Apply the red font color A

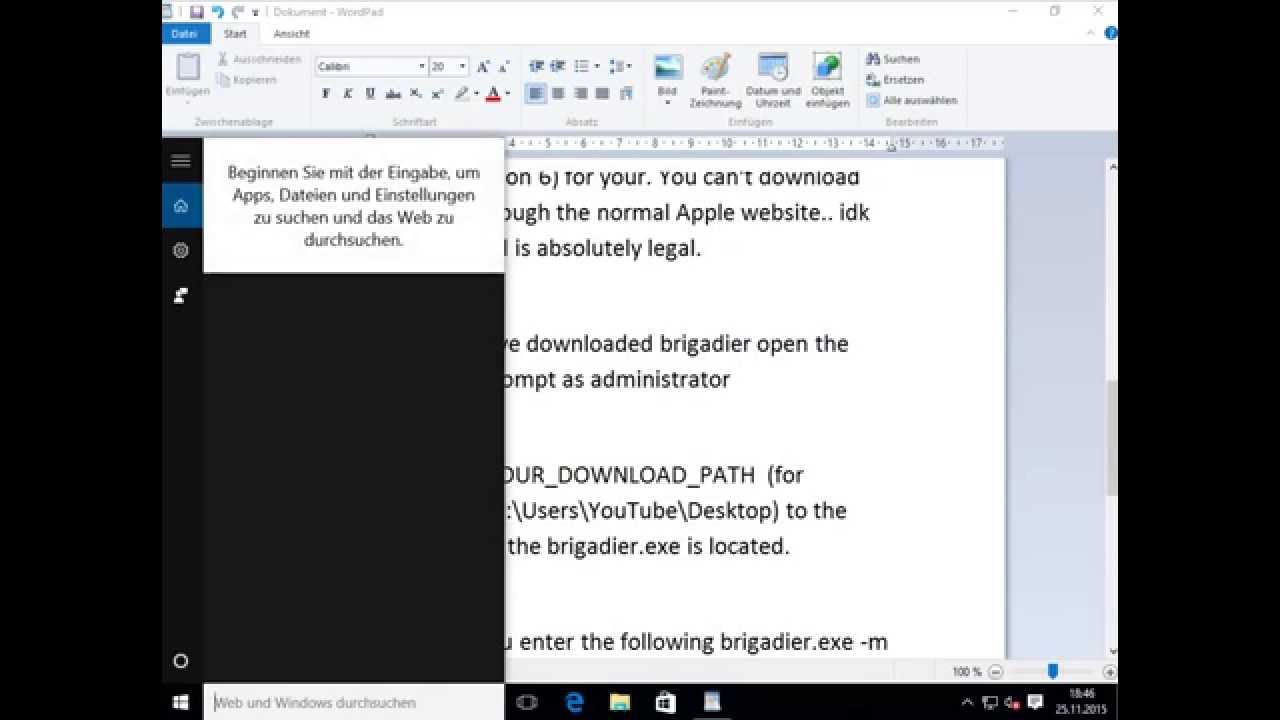pyautogui.click(x=492, y=94)
